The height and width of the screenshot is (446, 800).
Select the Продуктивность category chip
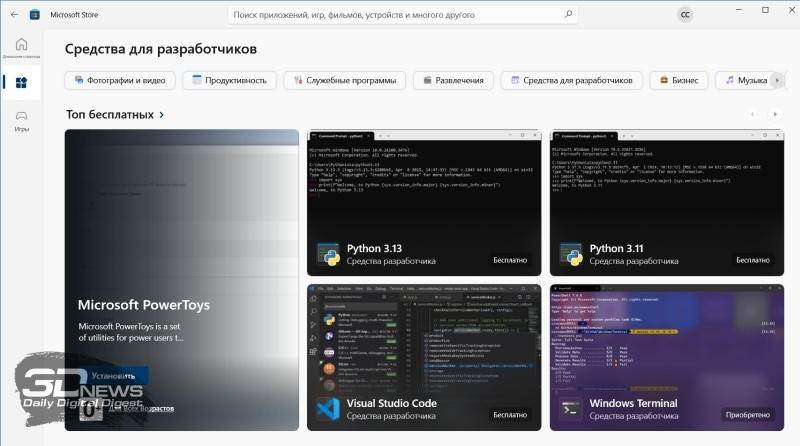pyautogui.click(x=229, y=80)
